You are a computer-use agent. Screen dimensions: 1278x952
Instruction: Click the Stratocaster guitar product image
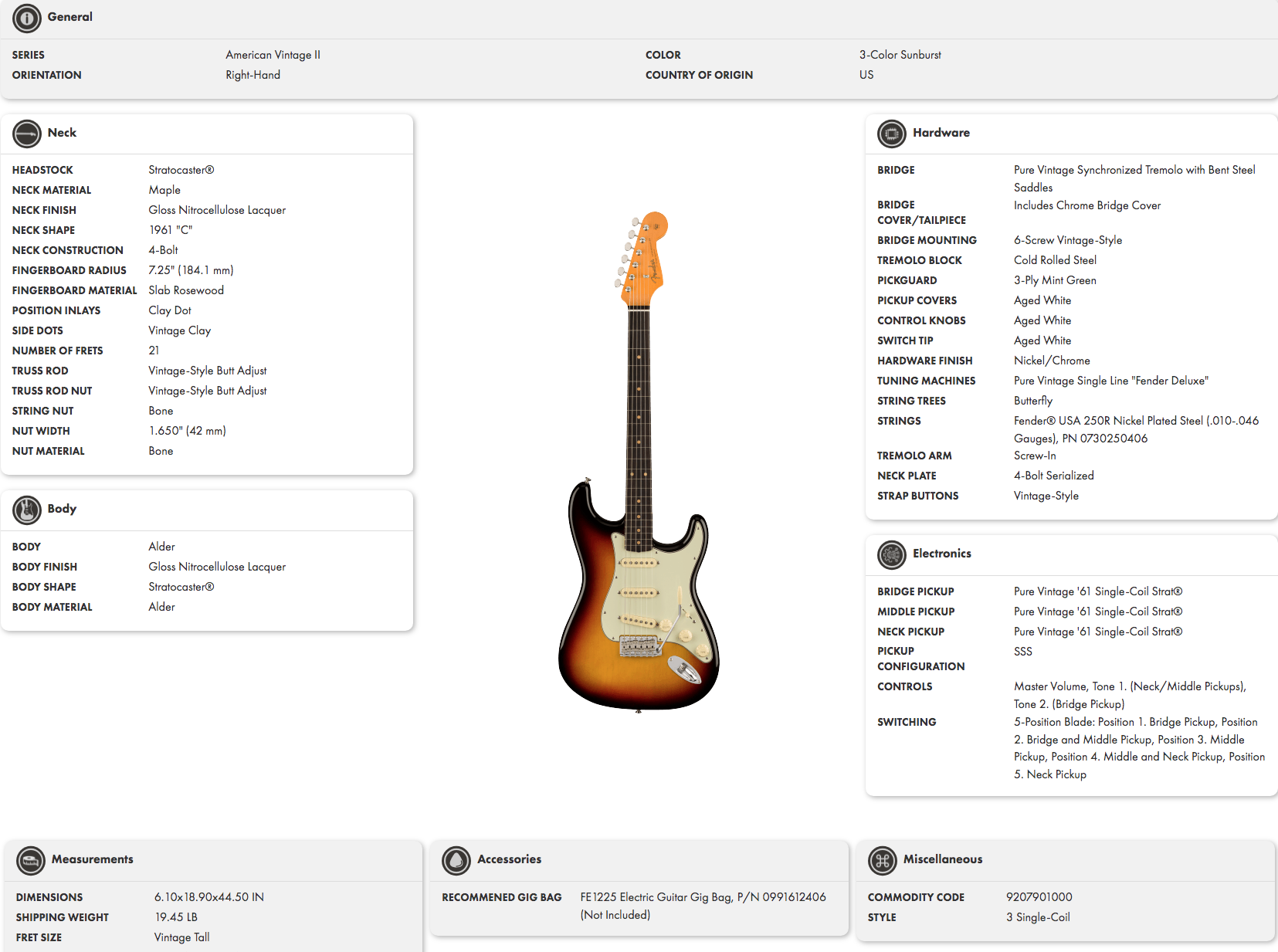[639, 462]
